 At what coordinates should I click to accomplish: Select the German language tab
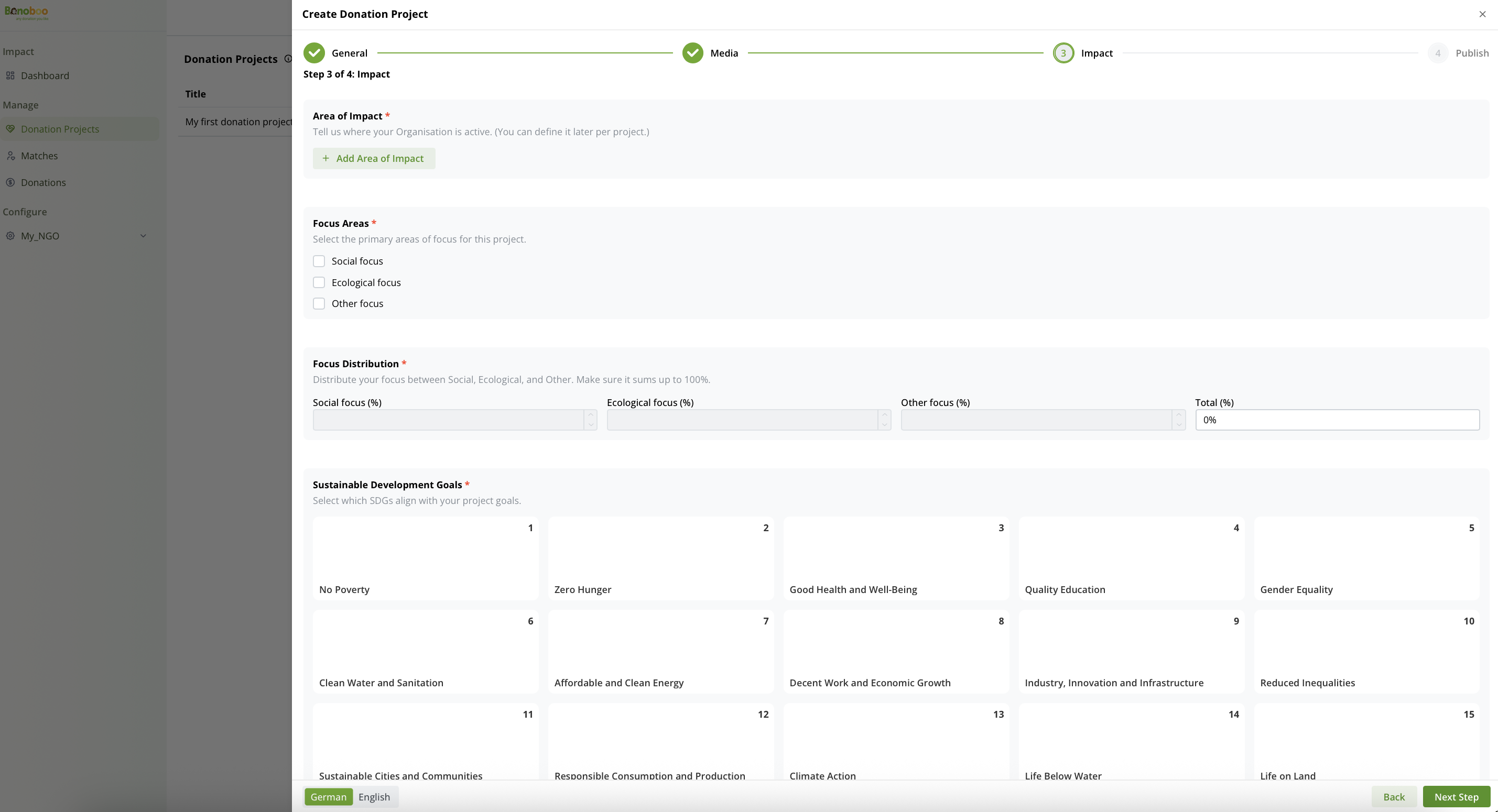pos(328,797)
